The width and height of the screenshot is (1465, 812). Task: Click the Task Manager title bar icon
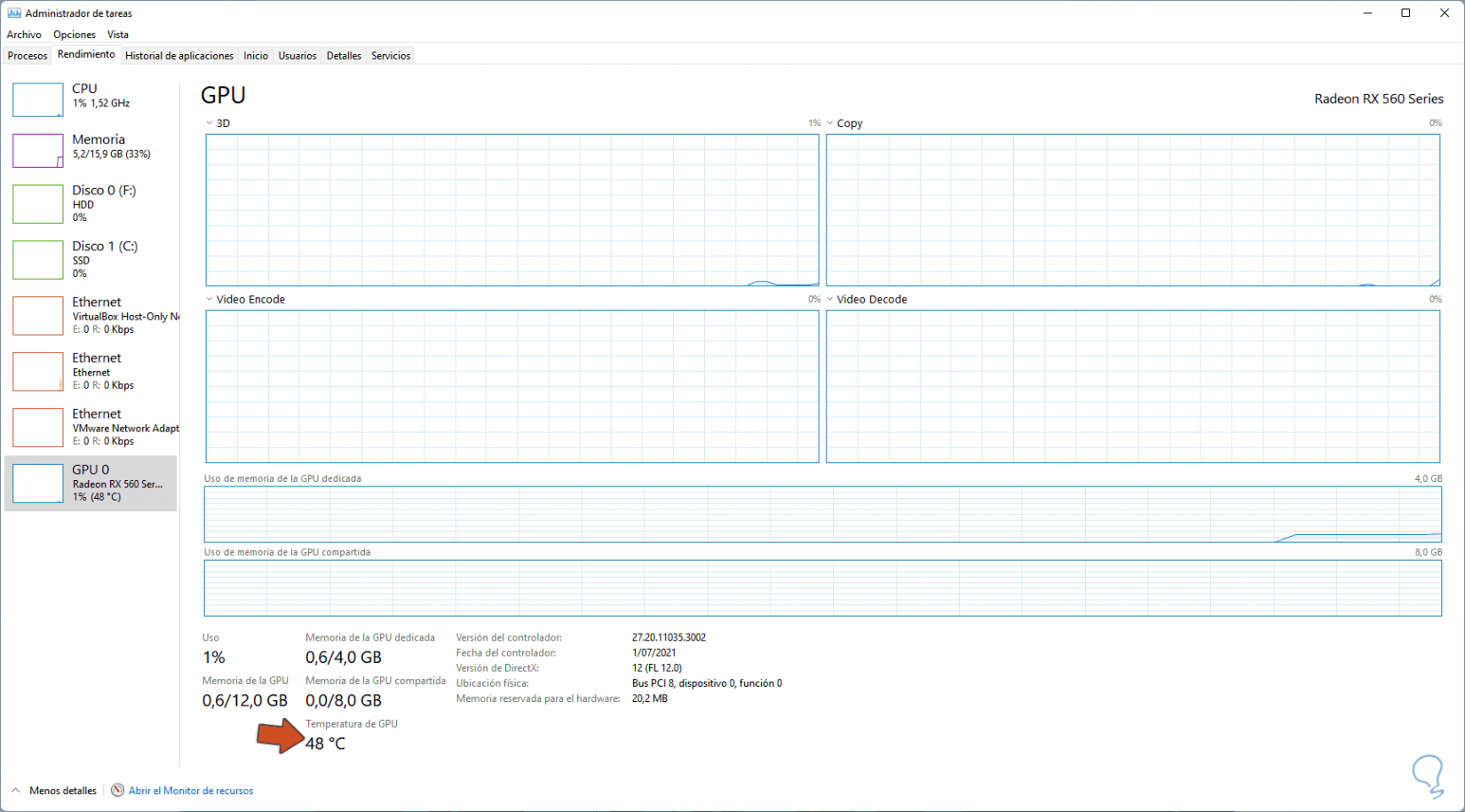(x=14, y=13)
